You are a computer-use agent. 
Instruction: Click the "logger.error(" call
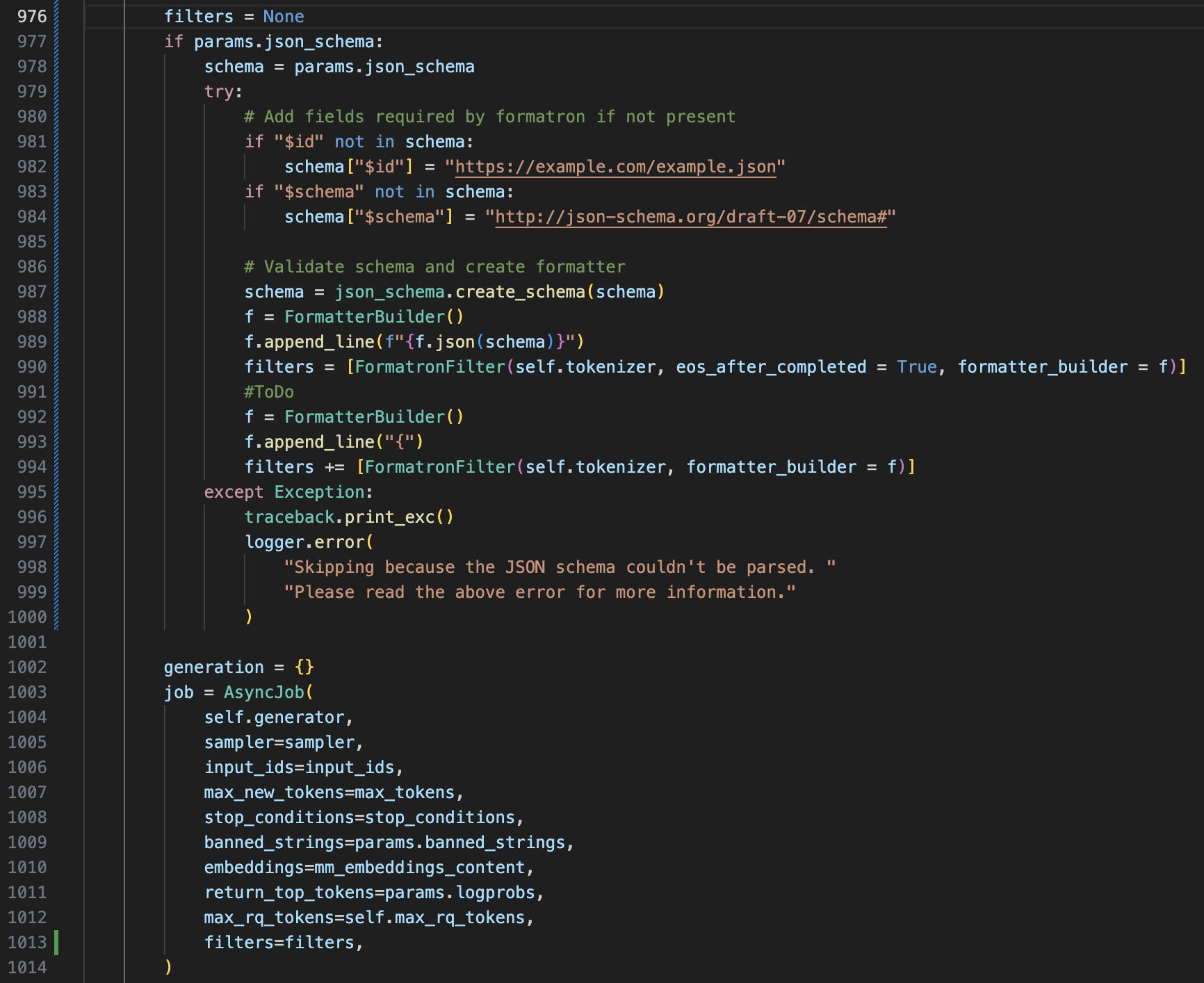[309, 542]
